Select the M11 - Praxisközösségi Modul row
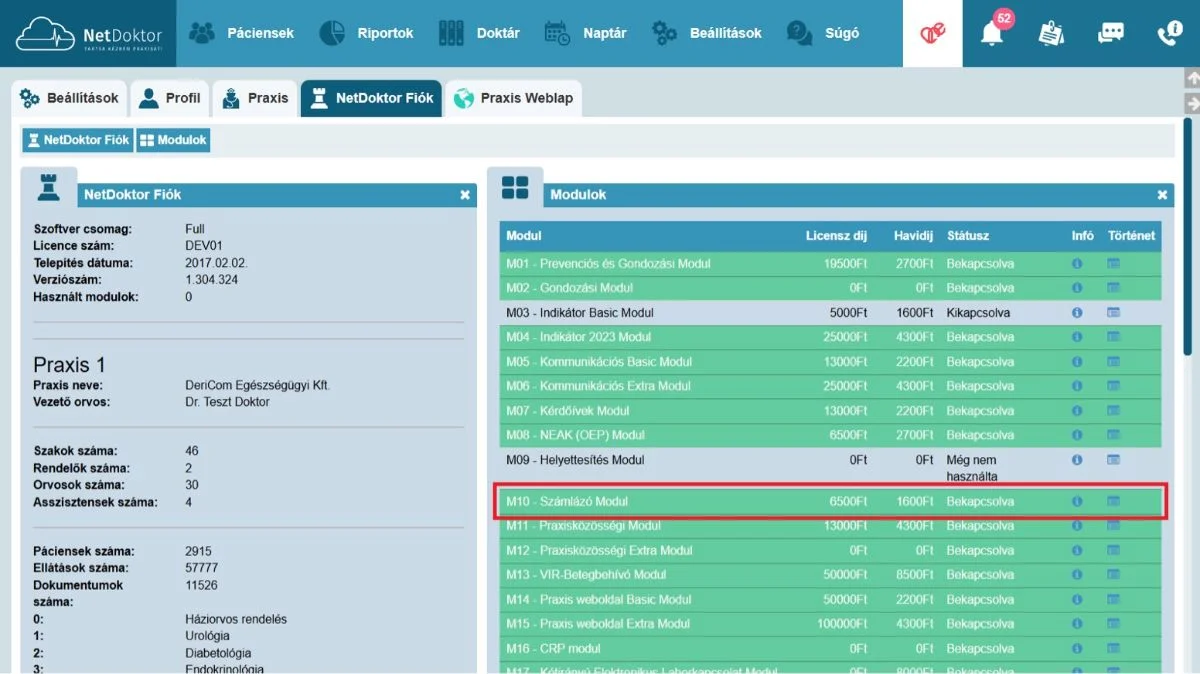1200x674 pixels. 831,526
